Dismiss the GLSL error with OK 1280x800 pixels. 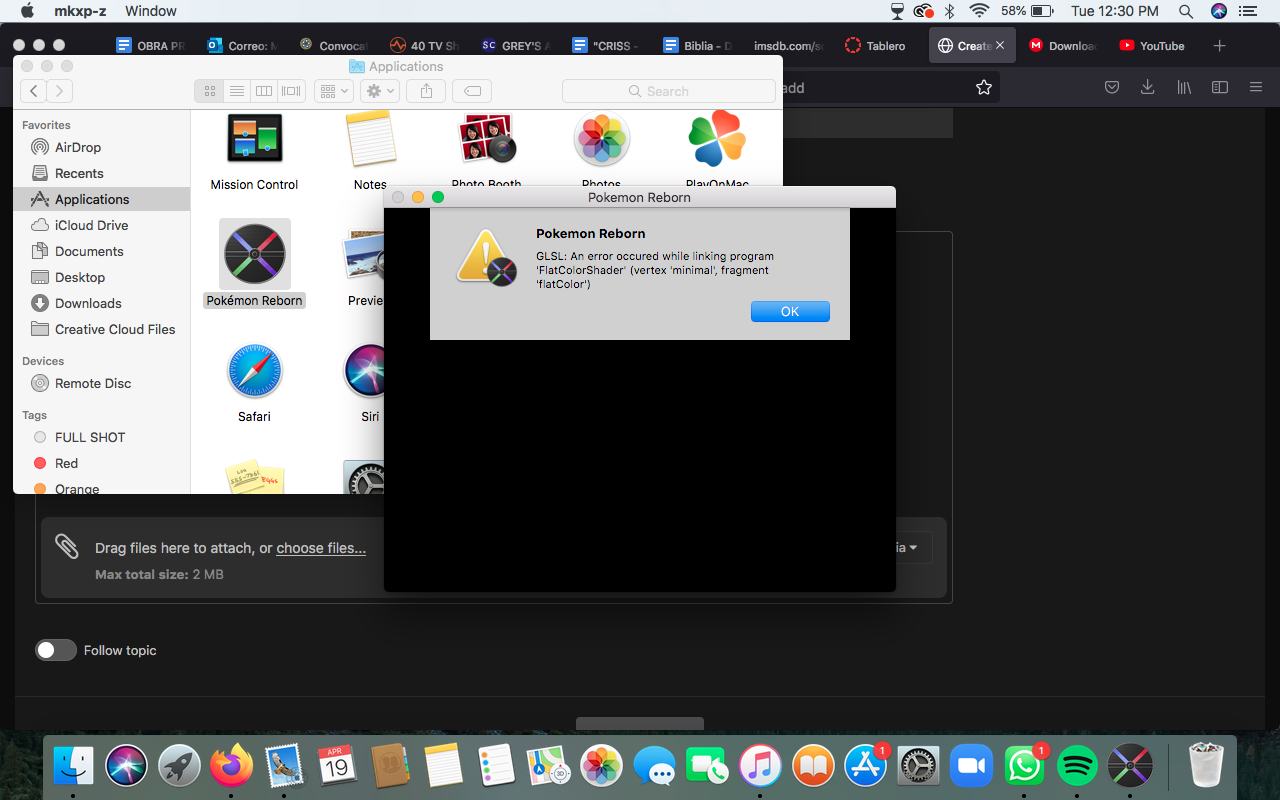click(790, 311)
